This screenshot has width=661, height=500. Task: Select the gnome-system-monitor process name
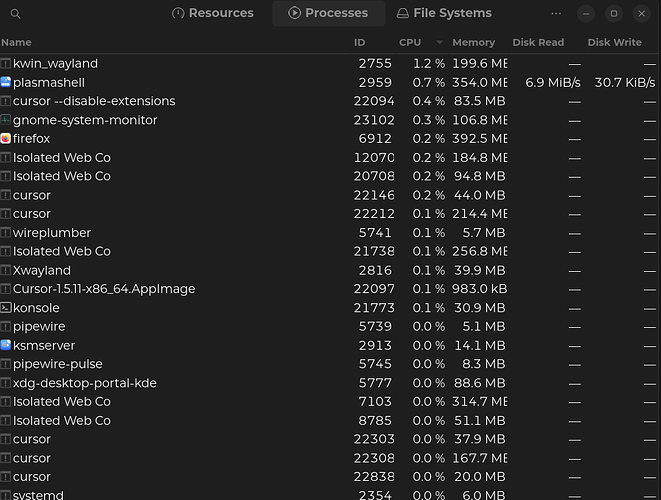click(x=85, y=120)
